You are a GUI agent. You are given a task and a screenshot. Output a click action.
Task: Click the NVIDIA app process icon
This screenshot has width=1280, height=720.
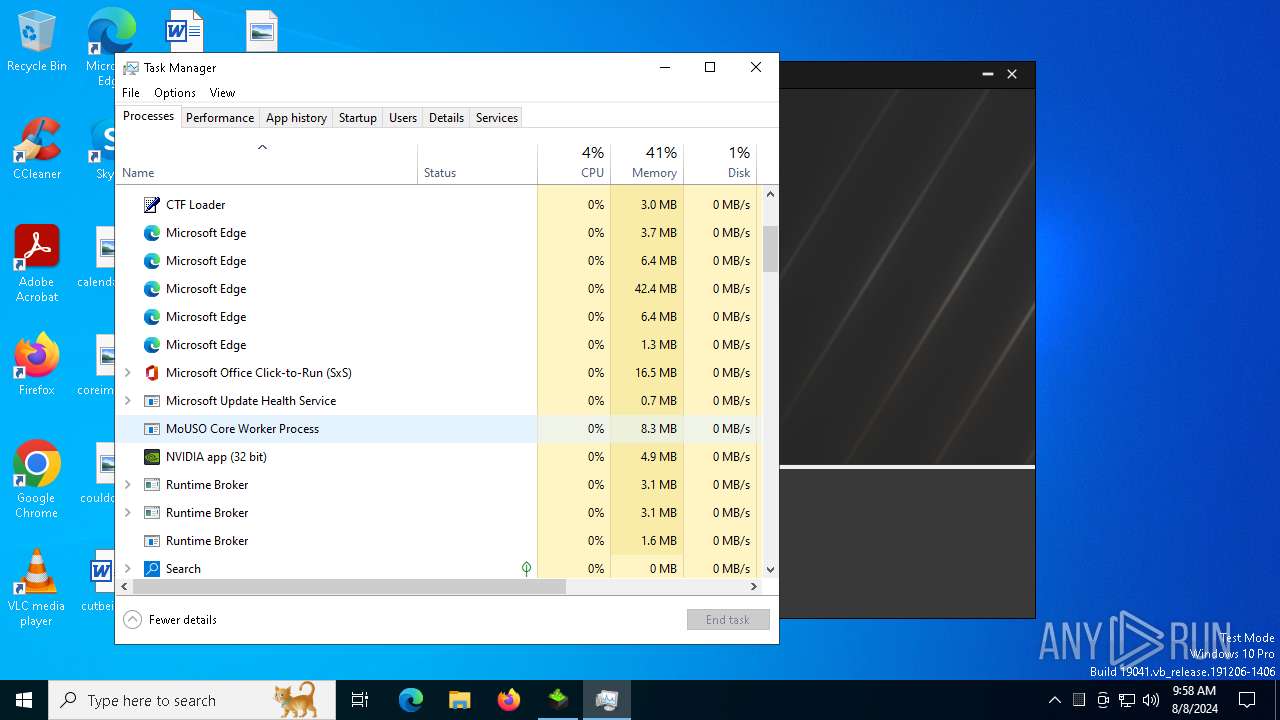click(152, 457)
